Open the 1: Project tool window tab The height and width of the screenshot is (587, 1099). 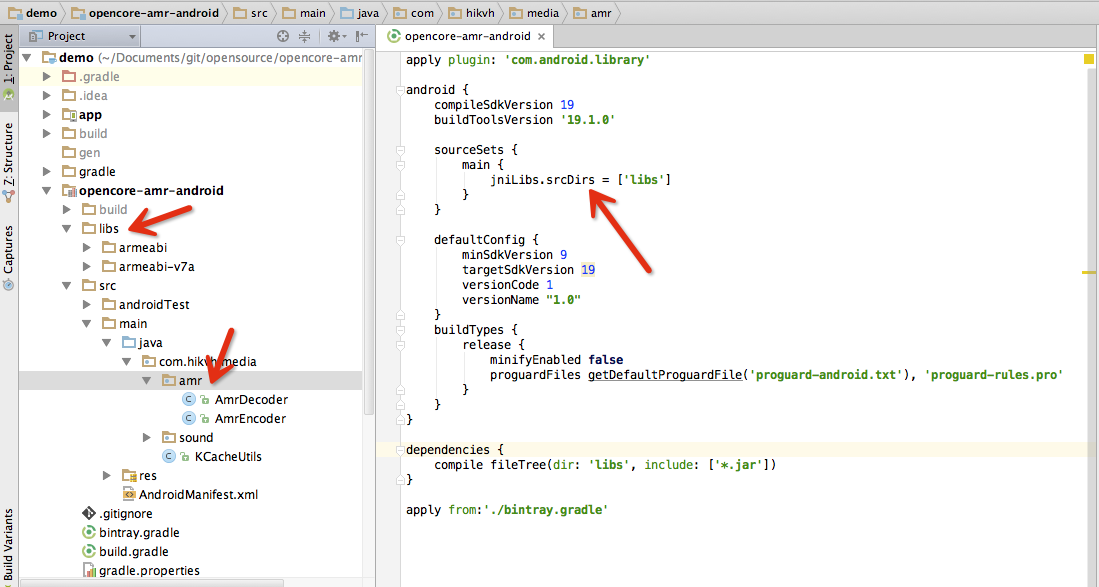pyautogui.click(x=8, y=67)
